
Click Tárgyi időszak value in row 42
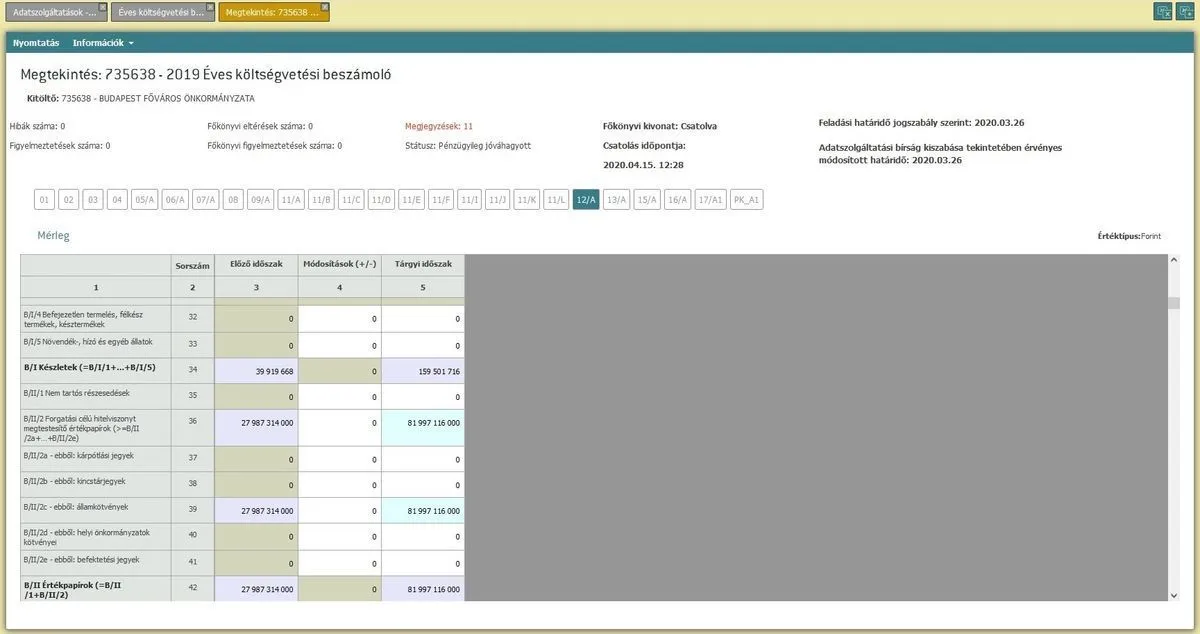click(422, 590)
